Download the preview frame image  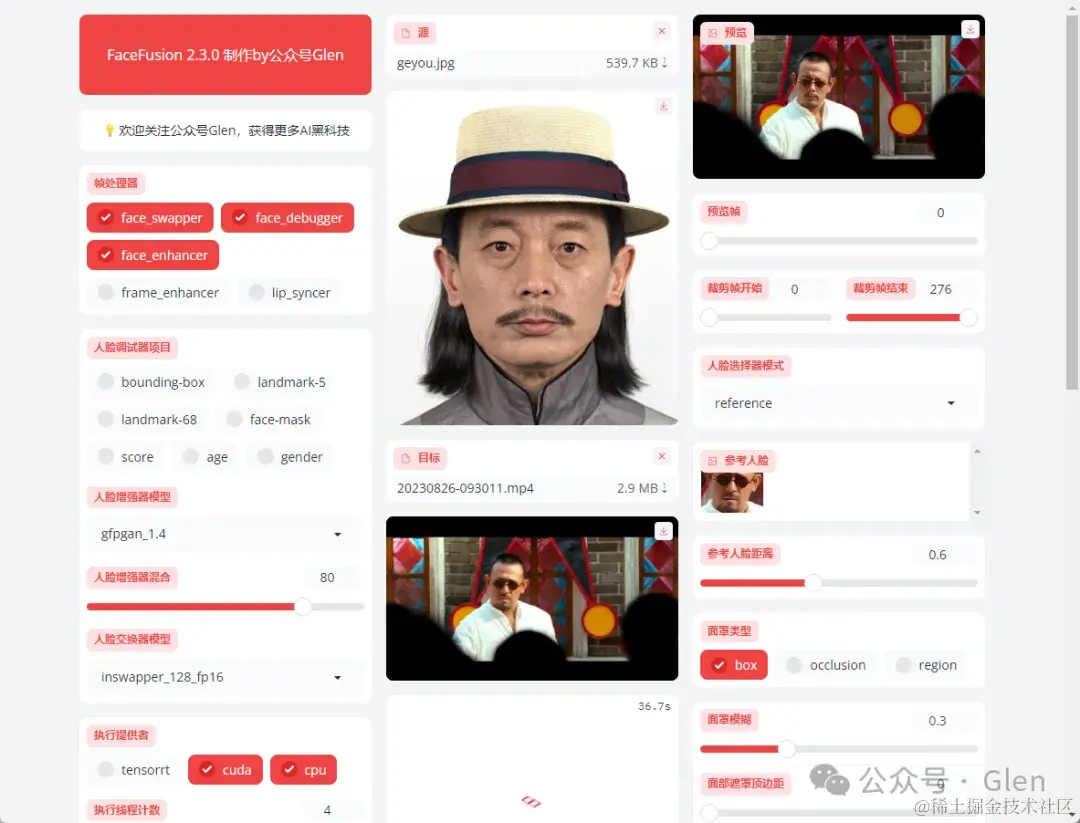coord(970,30)
